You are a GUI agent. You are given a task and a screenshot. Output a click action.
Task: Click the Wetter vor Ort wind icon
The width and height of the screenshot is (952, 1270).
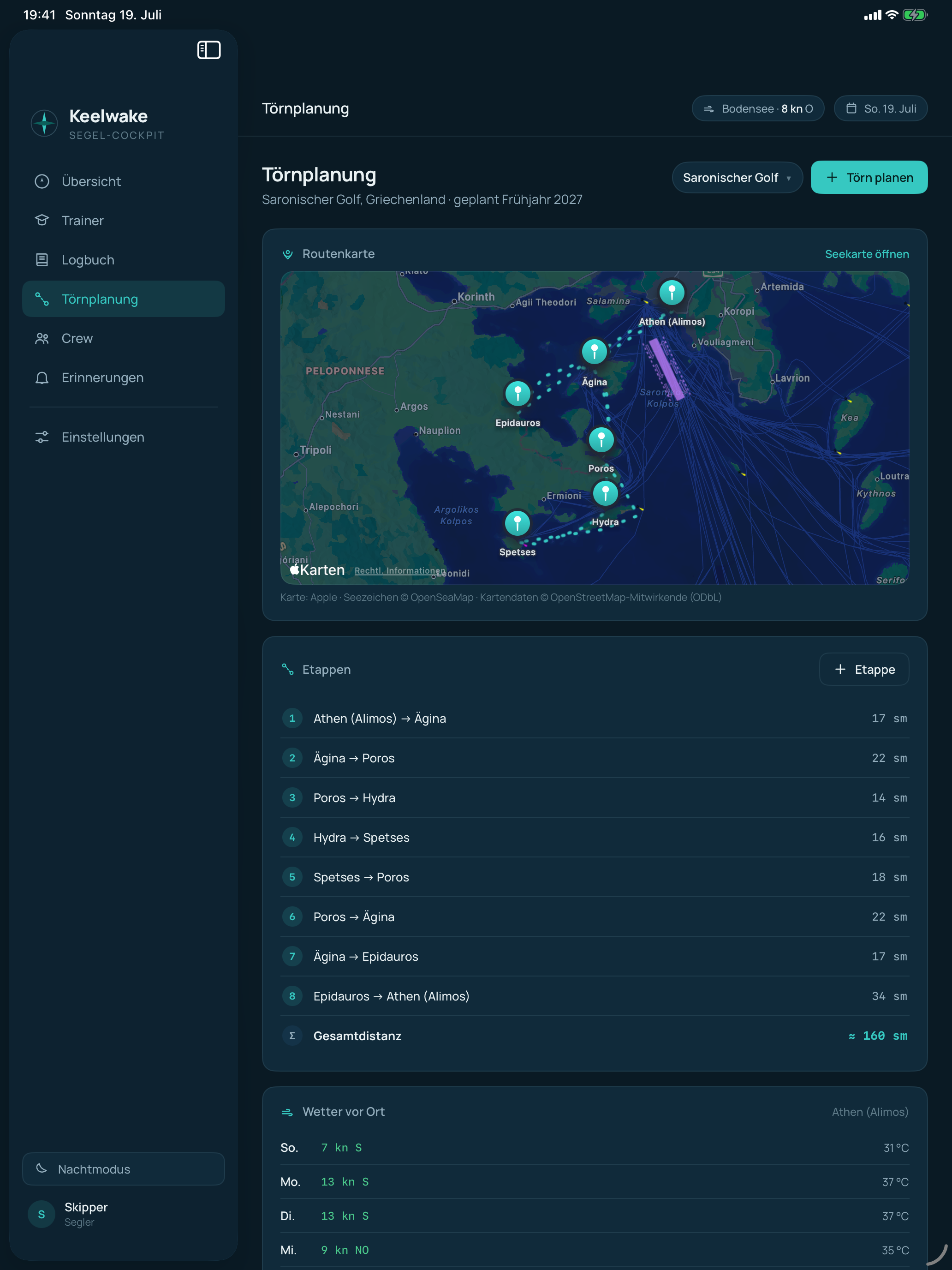coord(287,1112)
